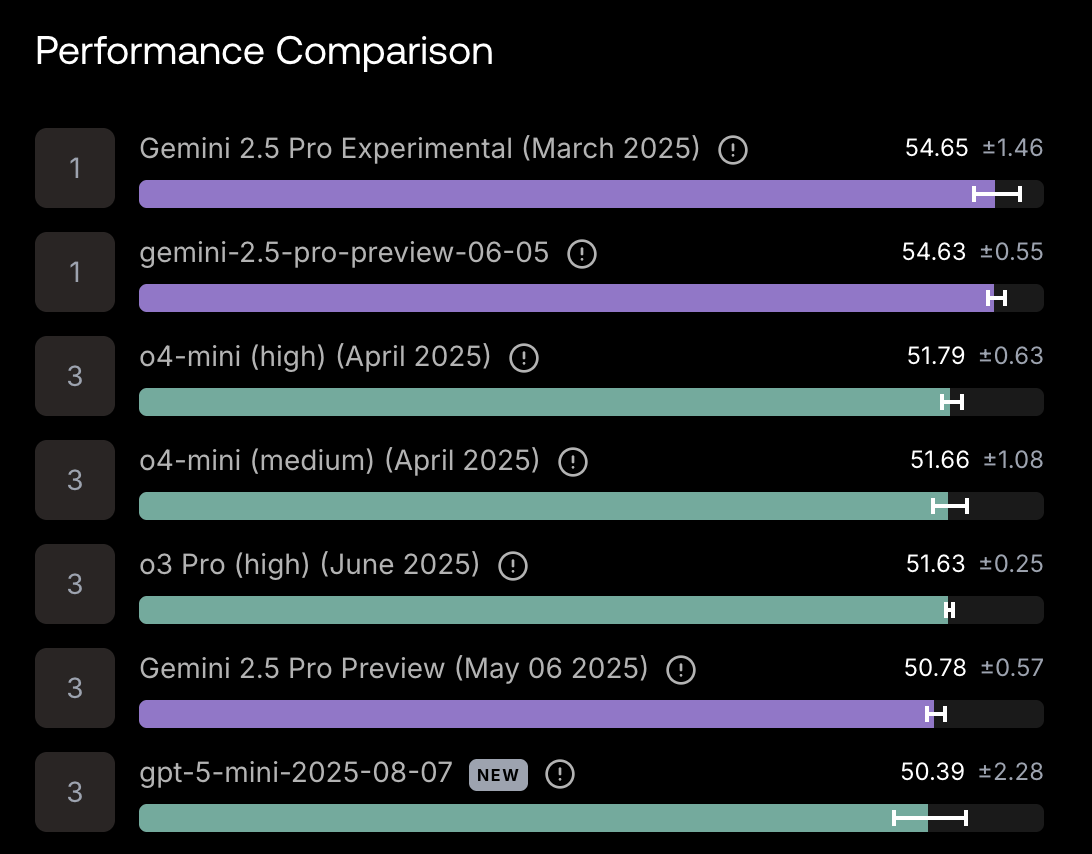The width and height of the screenshot is (1092, 854).
Task: Click the 54.63 score value
Action: [934, 251]
